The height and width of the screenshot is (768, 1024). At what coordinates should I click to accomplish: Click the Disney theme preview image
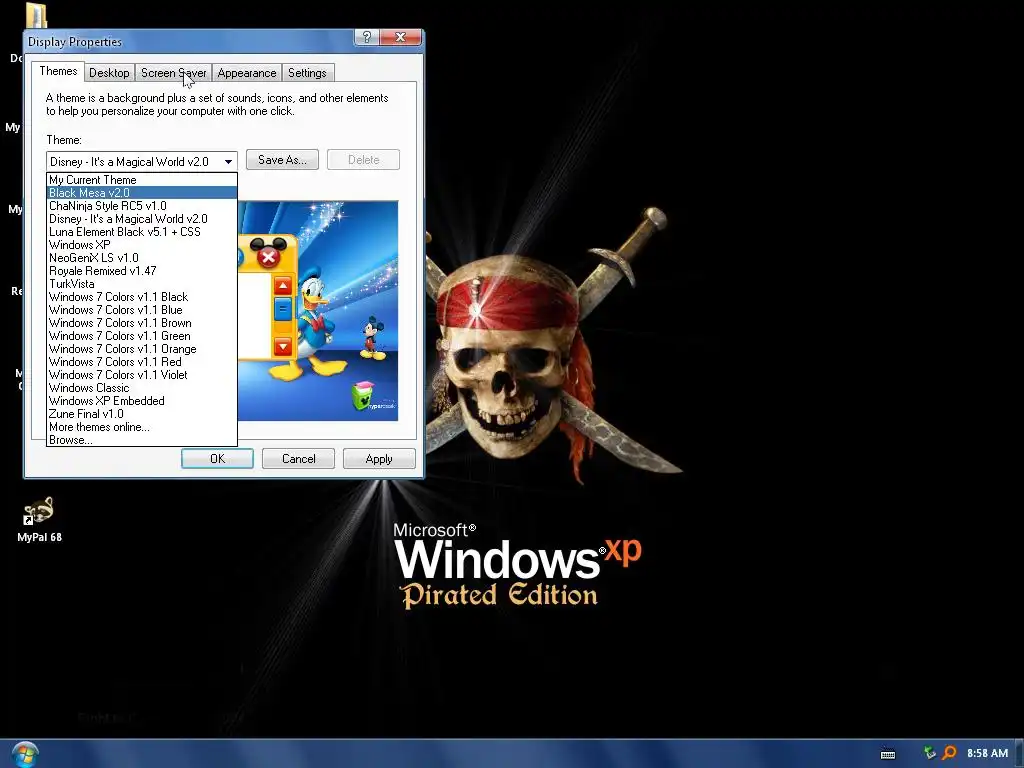[318, 311]
